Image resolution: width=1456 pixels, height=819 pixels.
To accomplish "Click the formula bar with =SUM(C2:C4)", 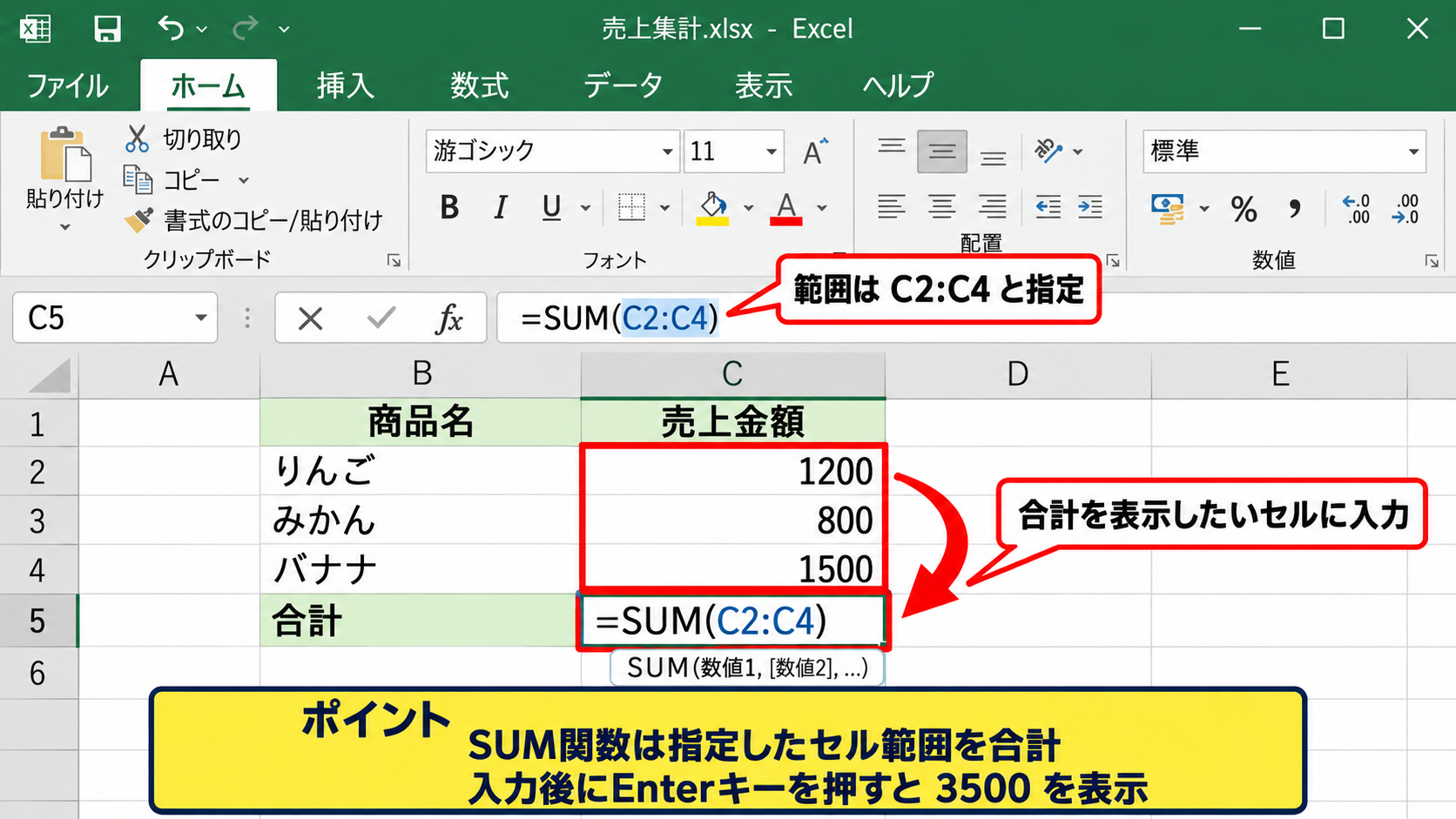I will [x=975, y=318].
